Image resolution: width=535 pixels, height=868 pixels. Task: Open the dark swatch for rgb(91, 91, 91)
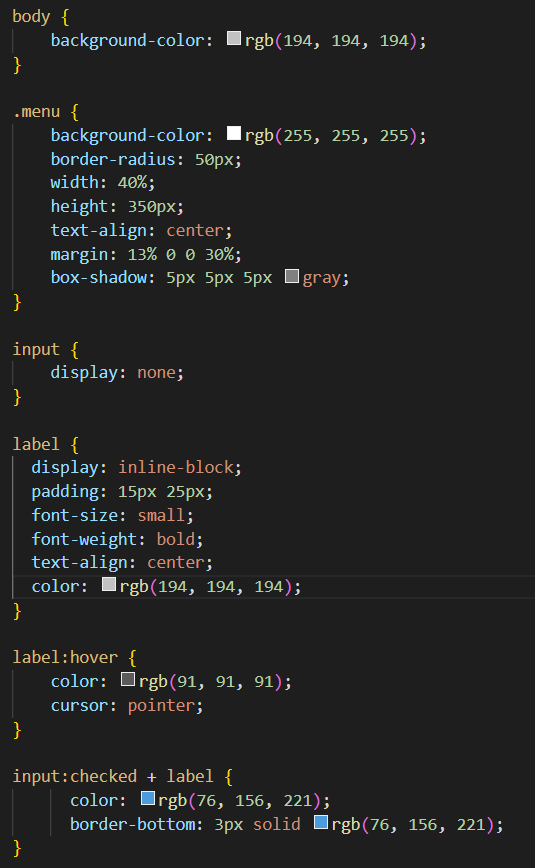(128, 679)
